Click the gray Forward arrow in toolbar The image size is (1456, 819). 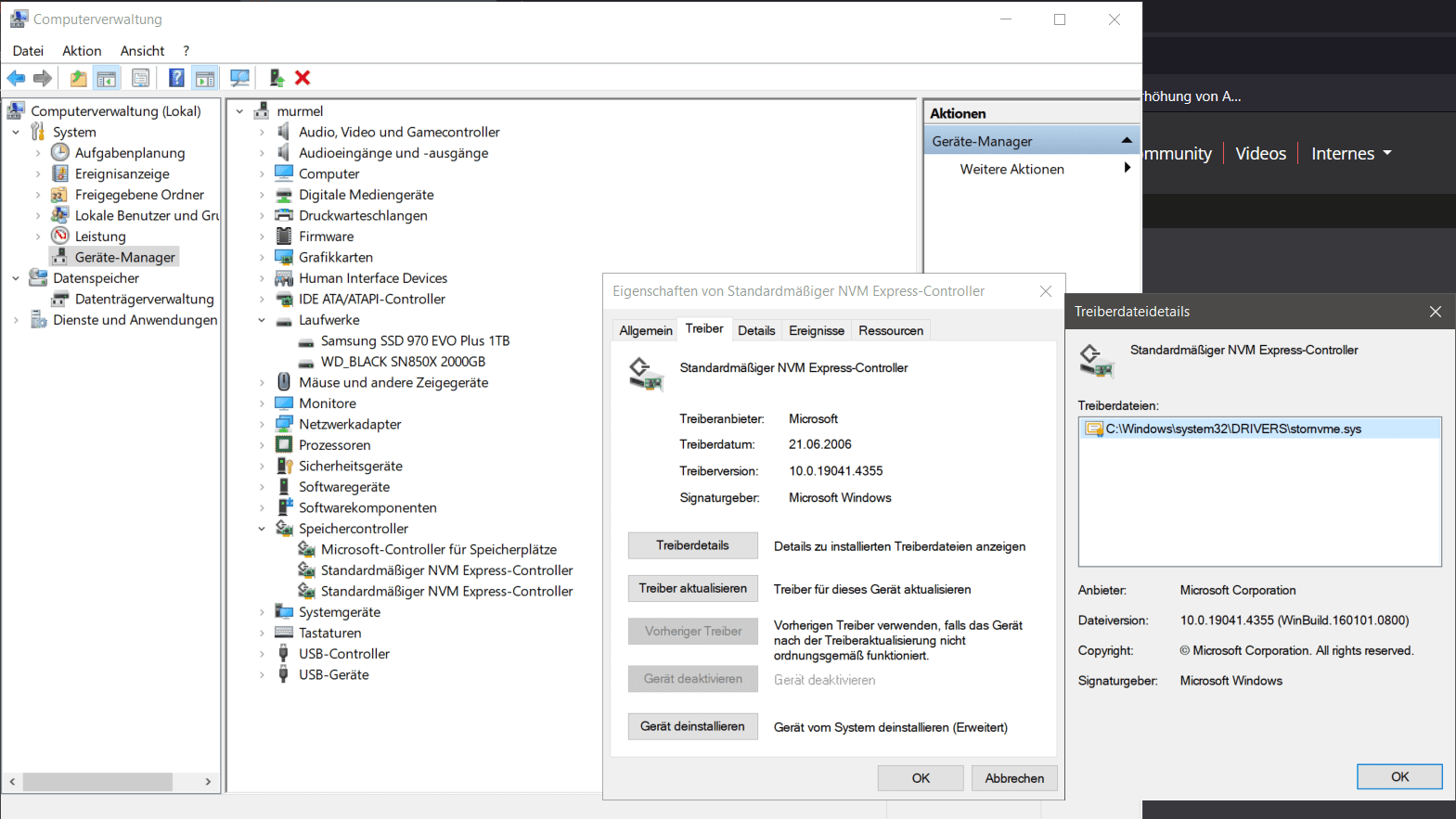tap(43, 78)
